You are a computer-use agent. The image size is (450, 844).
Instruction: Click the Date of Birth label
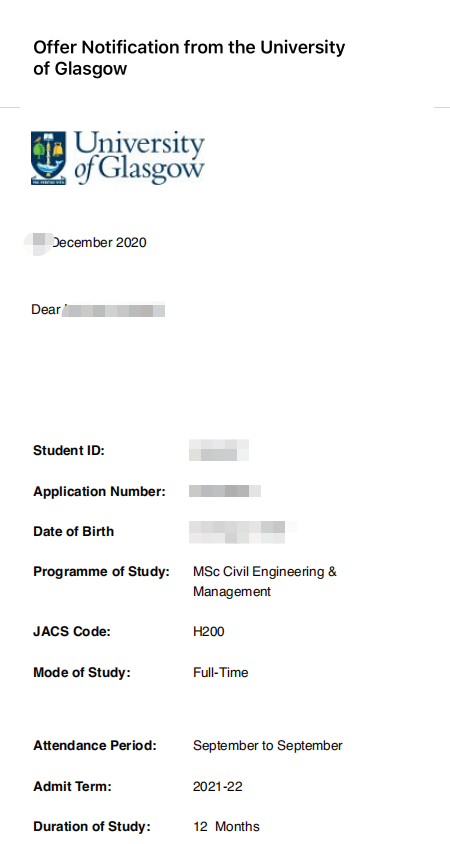point(74,531)
